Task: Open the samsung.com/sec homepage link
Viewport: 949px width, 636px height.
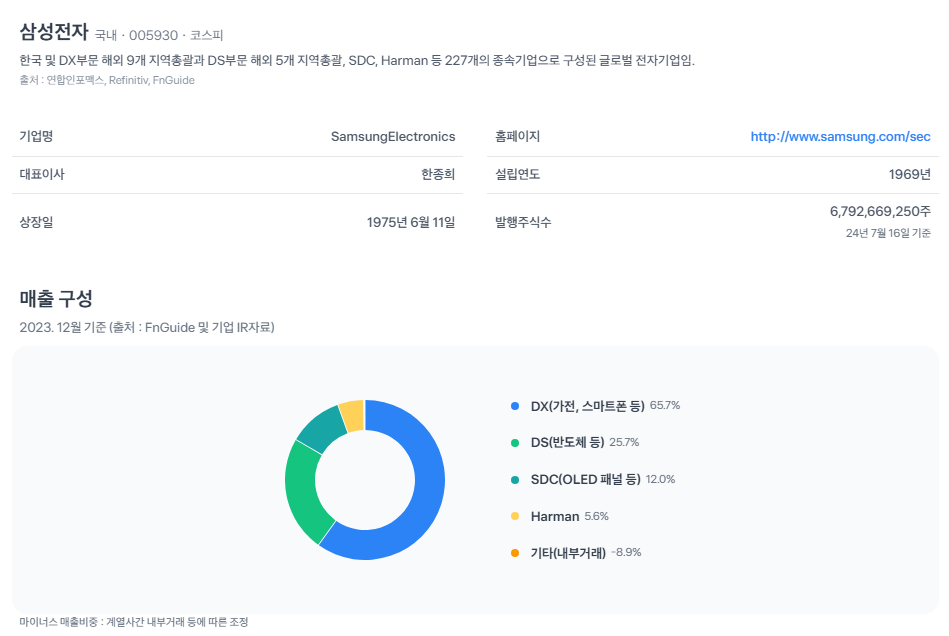Action: point(840,137)
